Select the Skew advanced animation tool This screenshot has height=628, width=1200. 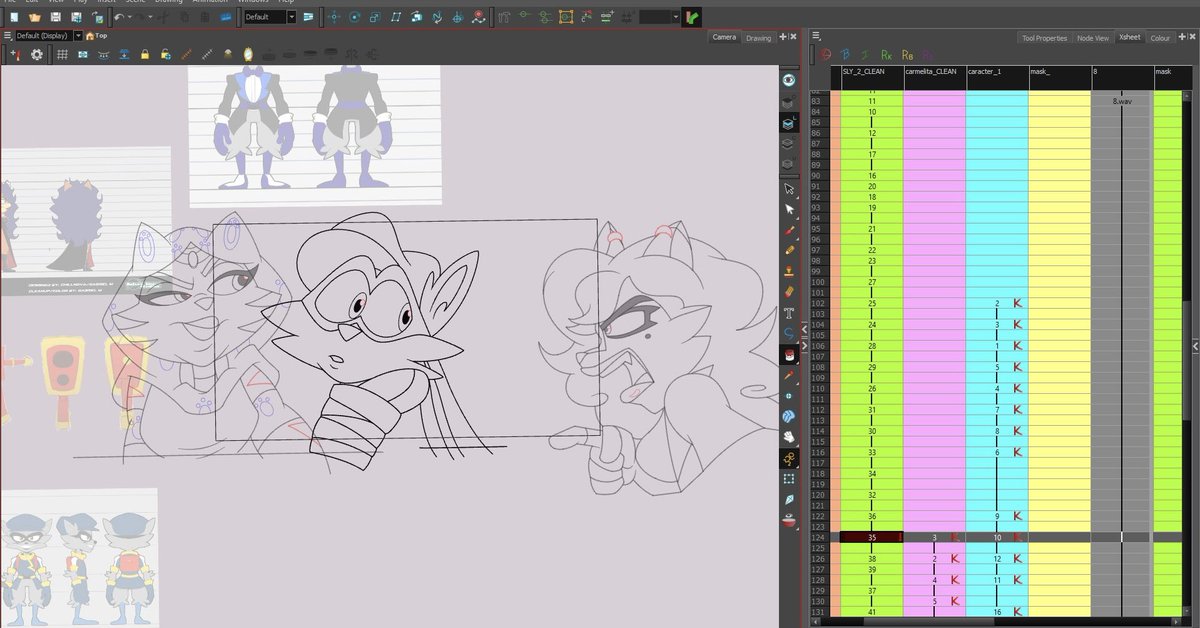point(396,17)
